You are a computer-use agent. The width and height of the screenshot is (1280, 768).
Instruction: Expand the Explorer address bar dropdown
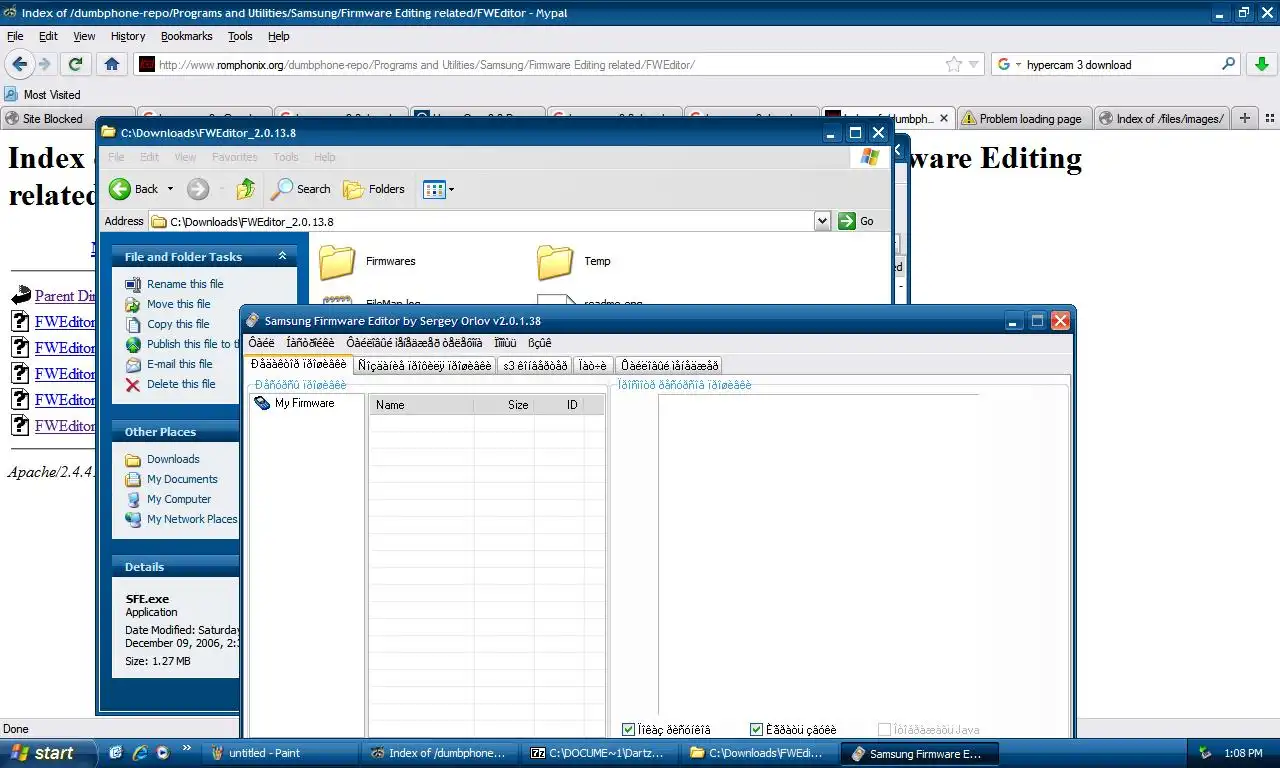pyautogui.click(x=823, y=221)
